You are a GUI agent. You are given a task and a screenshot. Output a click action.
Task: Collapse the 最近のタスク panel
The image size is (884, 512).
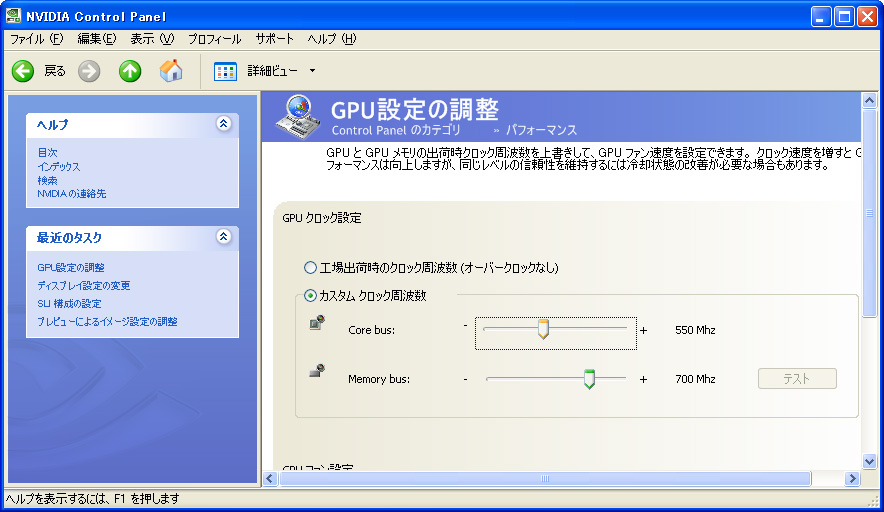tap(223, 236)
